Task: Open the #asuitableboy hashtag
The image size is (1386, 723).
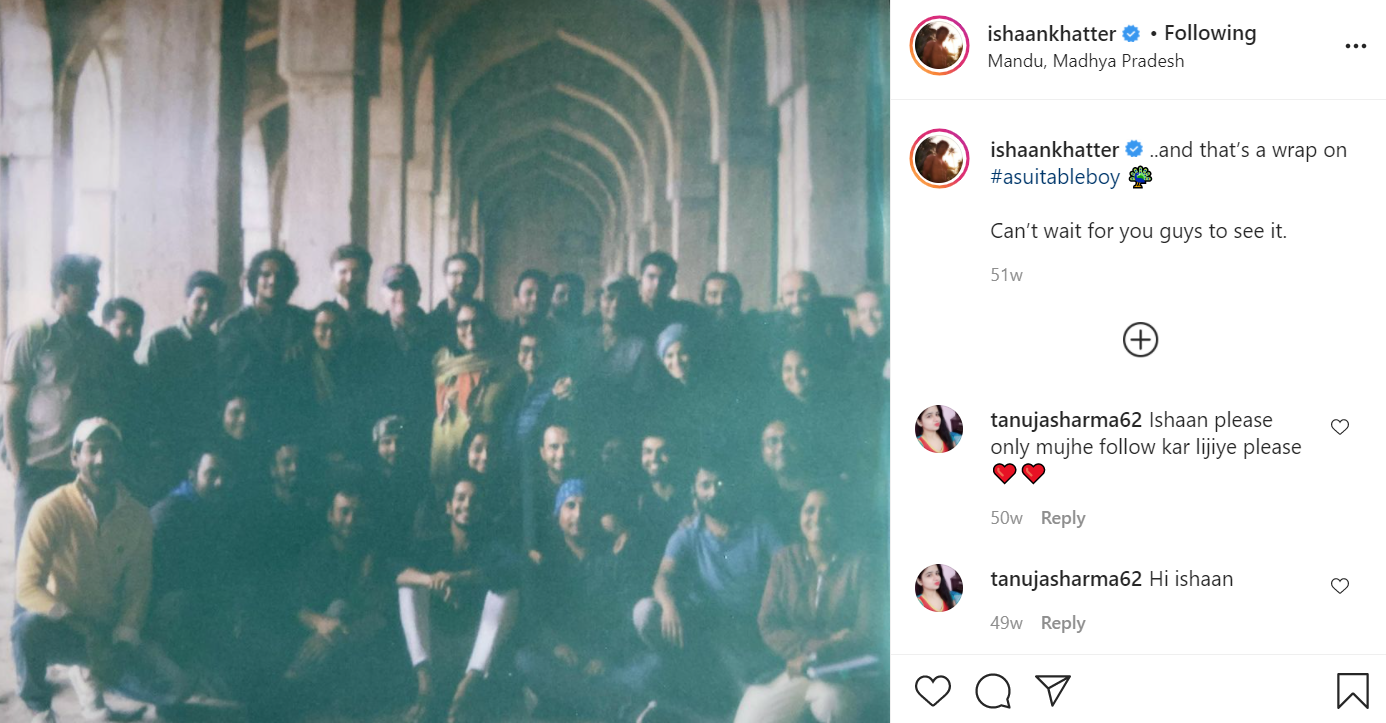Action: pos(1055,178)
